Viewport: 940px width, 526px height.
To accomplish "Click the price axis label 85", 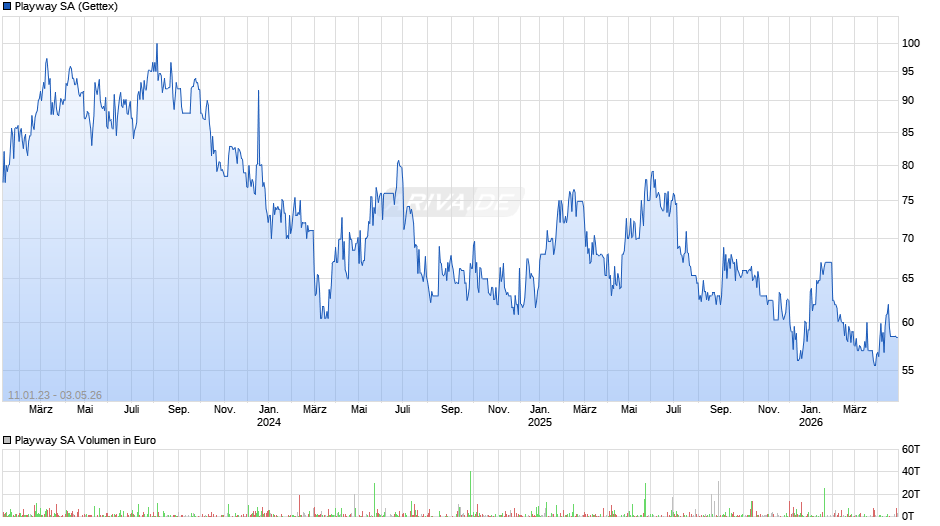I will [x=908, y=133].
